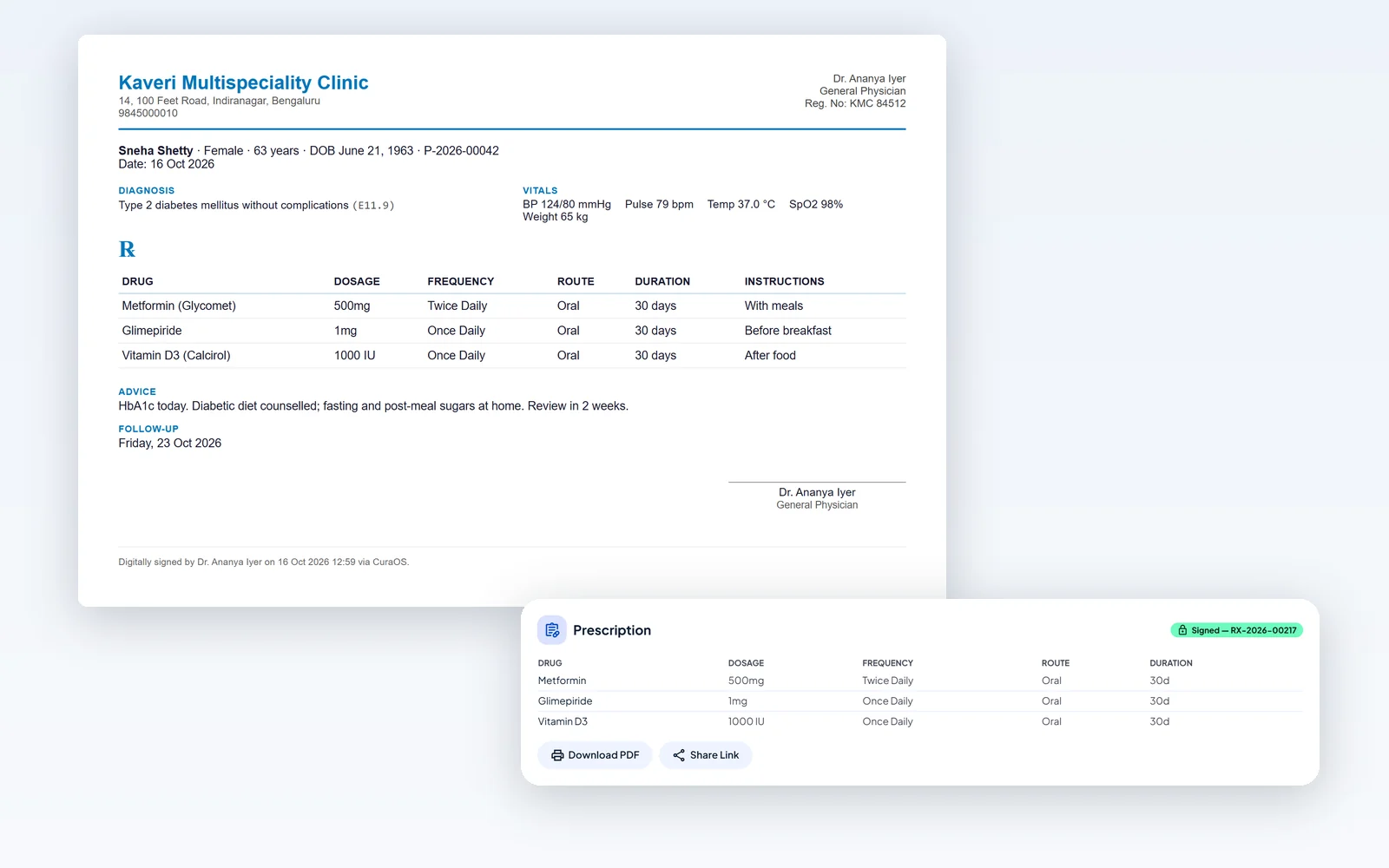This screenshot has width=1389, height=868.
Task: Click the Date: 16 Oct 2026 text
Action: (x=167, y=164)
